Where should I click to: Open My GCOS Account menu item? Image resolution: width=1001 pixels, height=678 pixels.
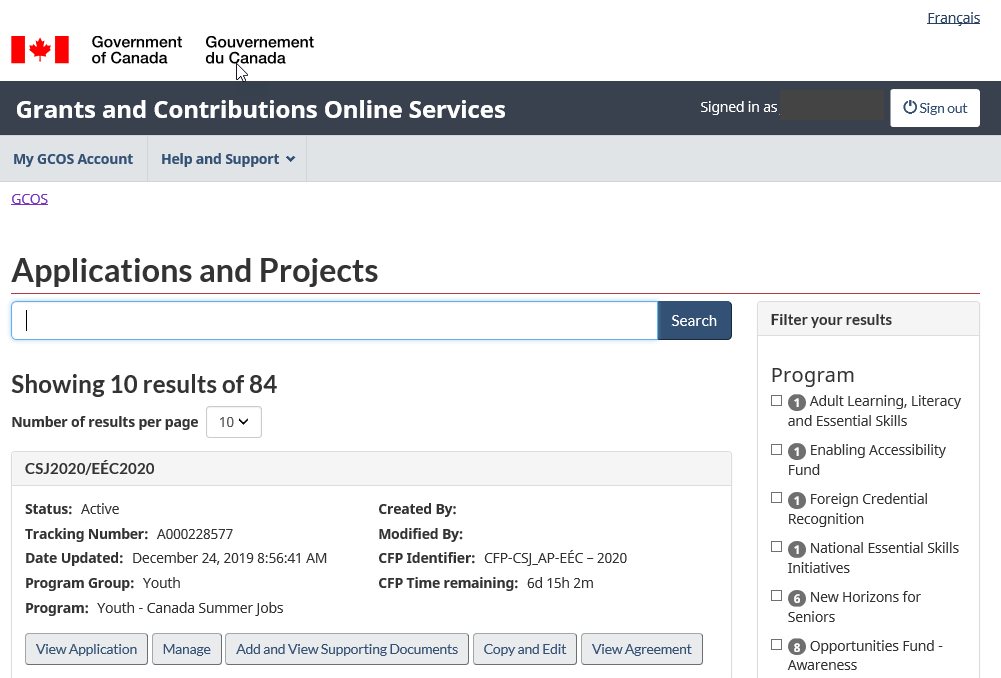(x=73, y=159)
